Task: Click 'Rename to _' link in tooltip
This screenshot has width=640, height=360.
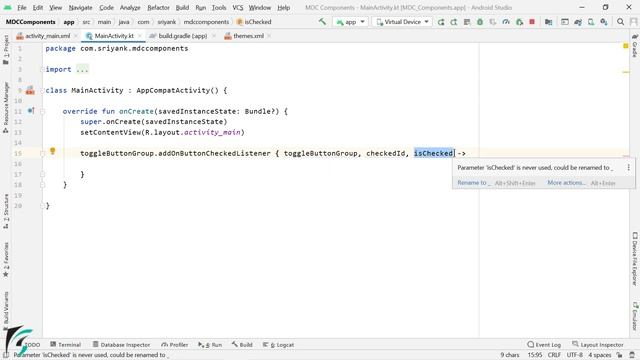Action: (x=473, y=183)
